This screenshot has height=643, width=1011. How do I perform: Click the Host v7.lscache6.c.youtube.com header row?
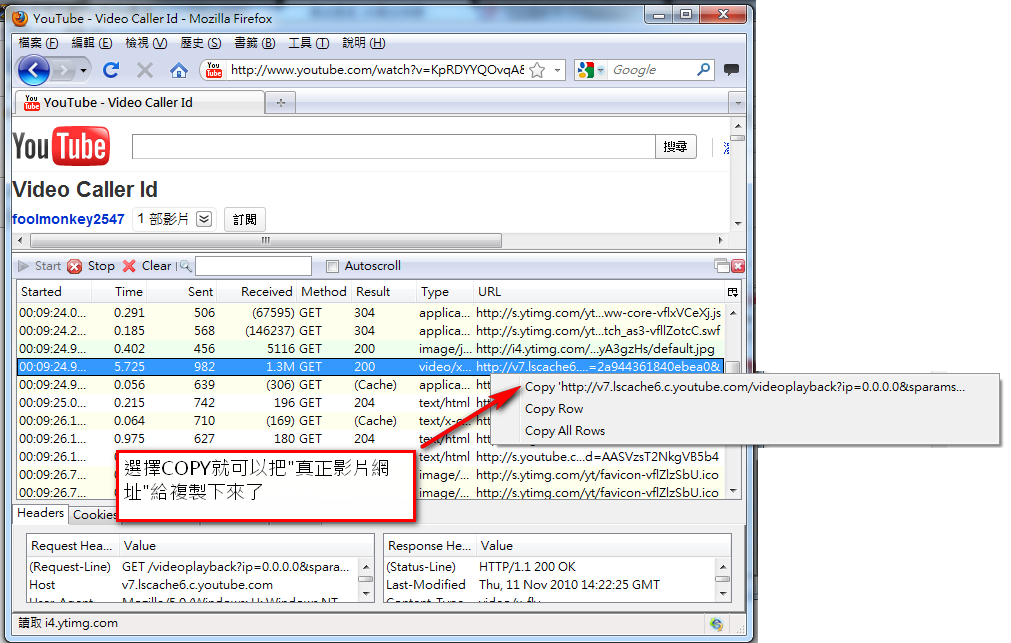pyautogui.click(x=193, y=585)
